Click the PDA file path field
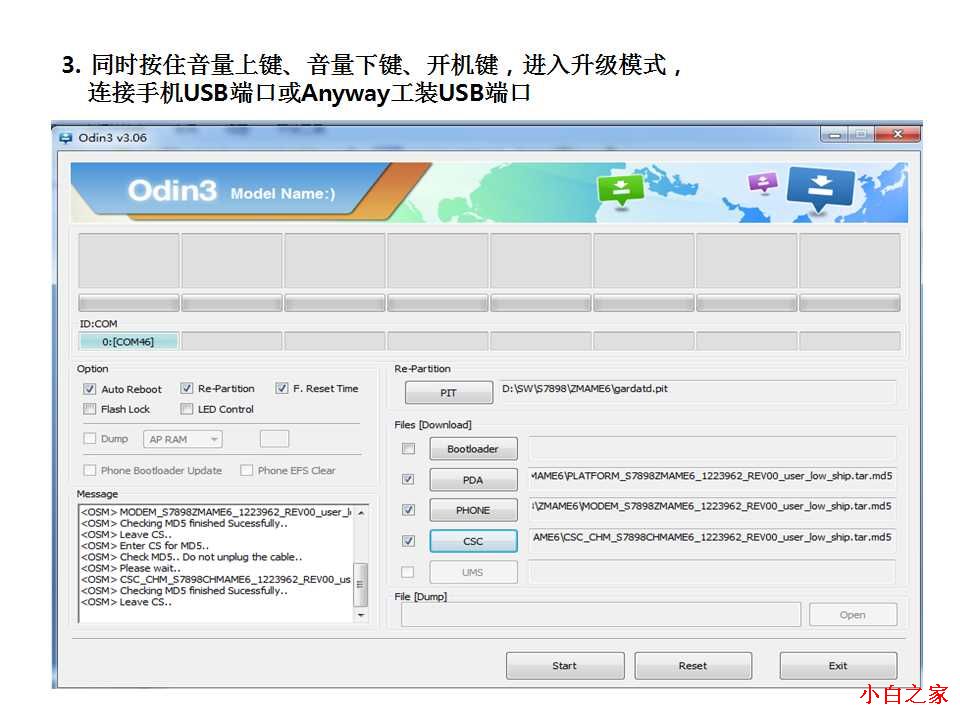This screenshot has width=960, height=720. pyautogui.click(x=713, y=478)
